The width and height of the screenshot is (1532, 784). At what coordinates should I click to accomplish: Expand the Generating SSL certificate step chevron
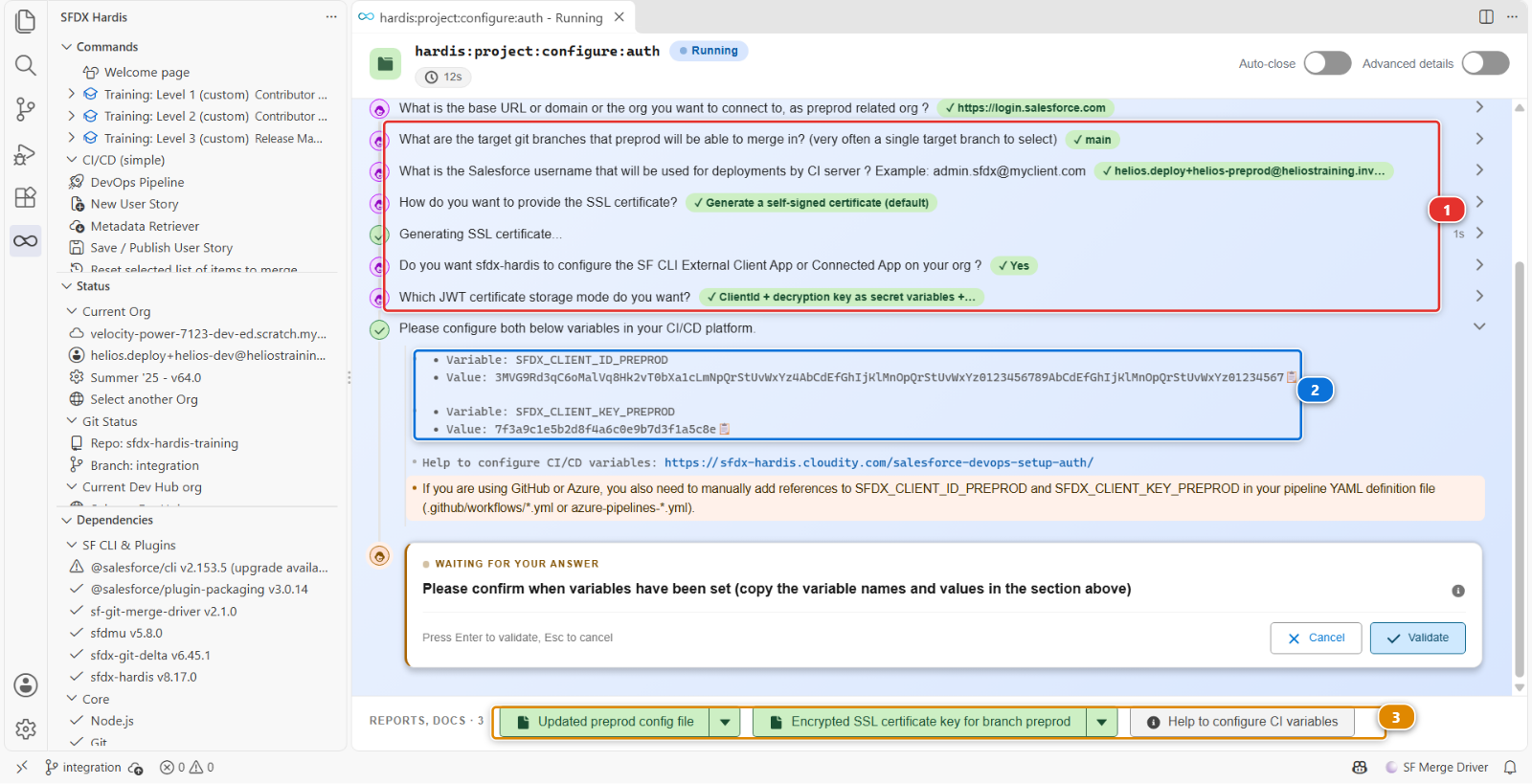tap(1479, 234)
